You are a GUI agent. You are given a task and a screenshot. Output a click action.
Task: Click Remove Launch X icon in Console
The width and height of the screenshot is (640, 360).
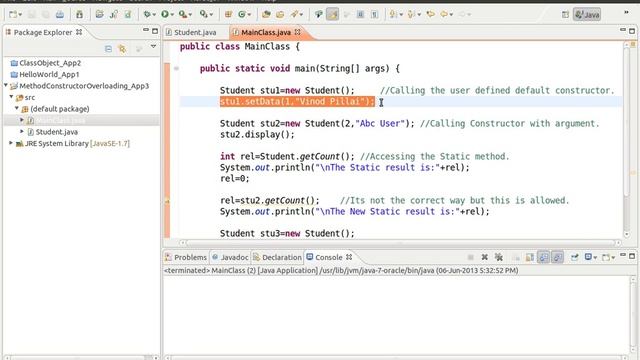(x=484, y=257)
